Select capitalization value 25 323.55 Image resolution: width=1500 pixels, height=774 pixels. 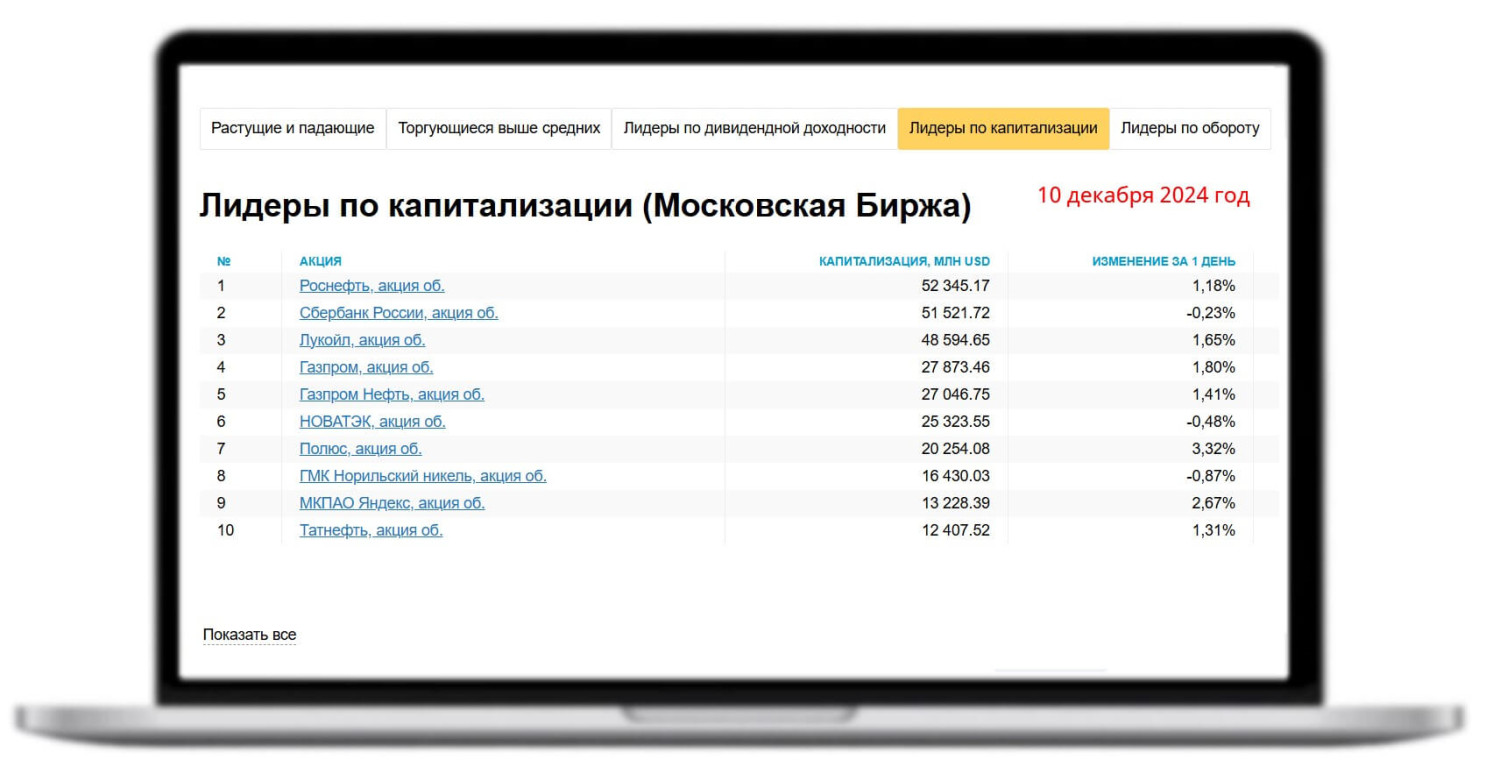click(956, 421)
